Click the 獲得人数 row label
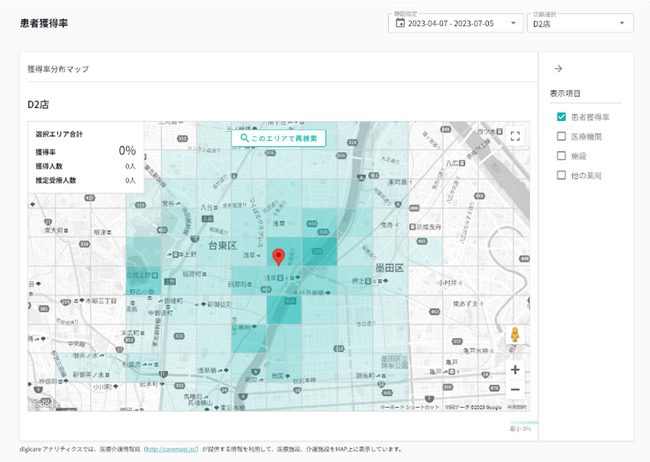 pyautogui.click(x=49, y=166)
